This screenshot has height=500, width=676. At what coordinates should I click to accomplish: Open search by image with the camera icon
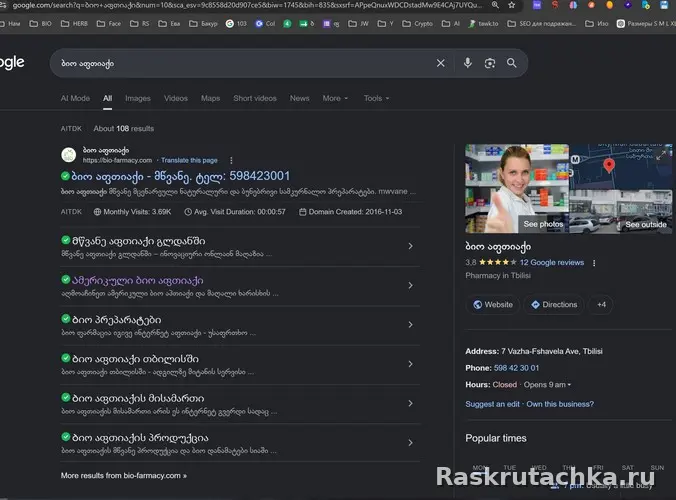click(490, 63)
